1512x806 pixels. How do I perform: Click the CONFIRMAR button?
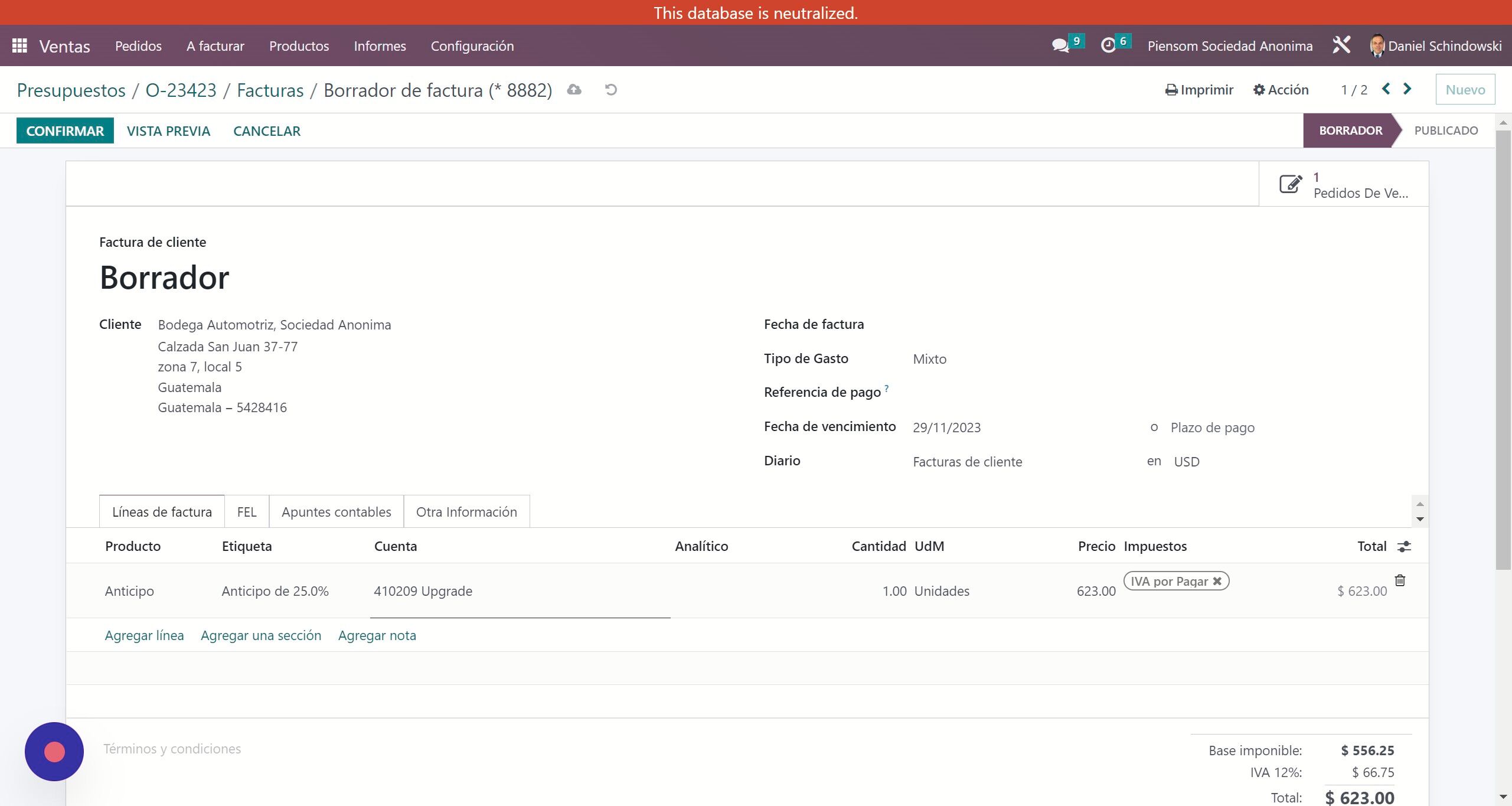coord(65,130)
